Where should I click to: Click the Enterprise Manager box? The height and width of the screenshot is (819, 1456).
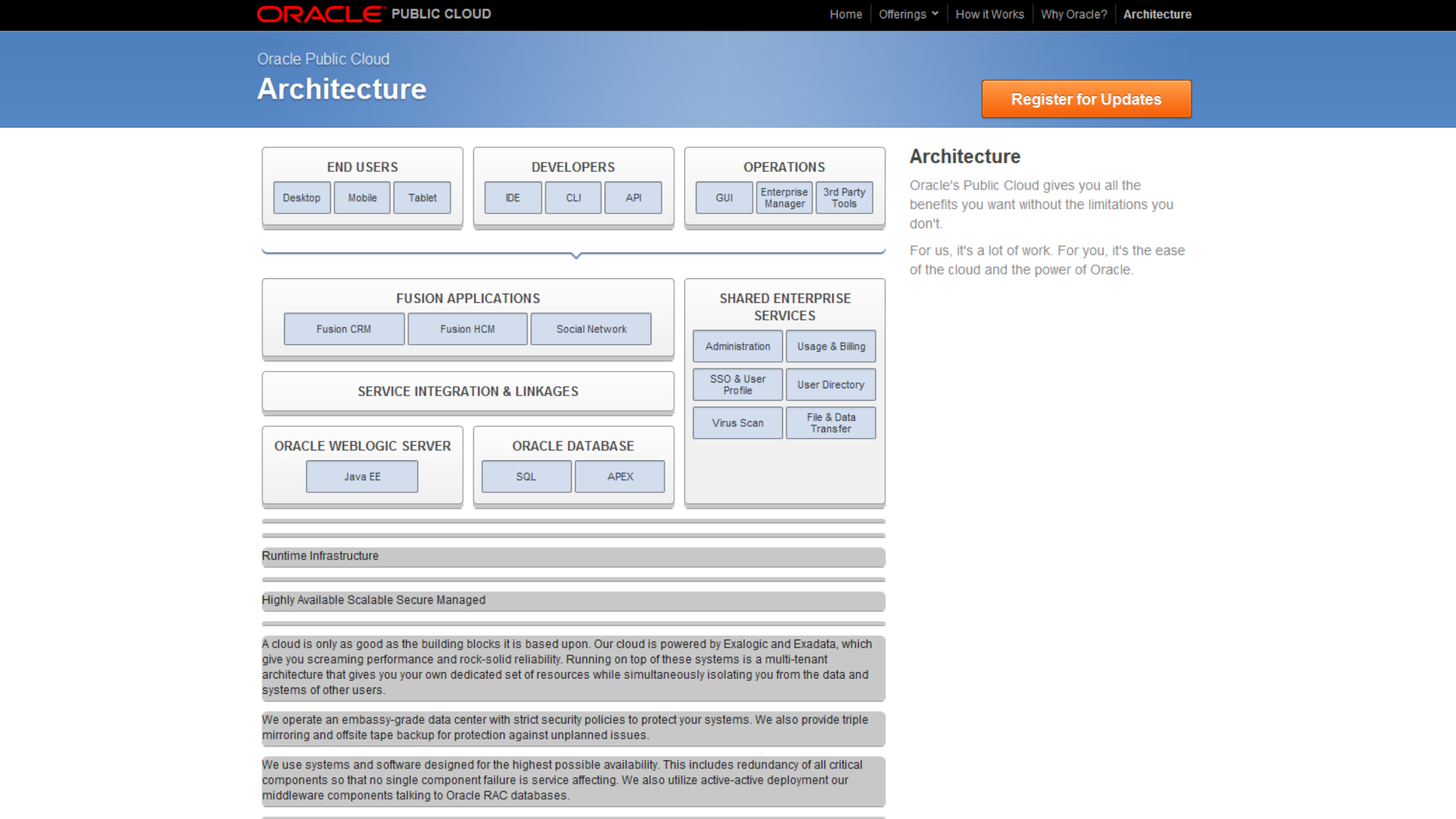click(x=784, y=197)
